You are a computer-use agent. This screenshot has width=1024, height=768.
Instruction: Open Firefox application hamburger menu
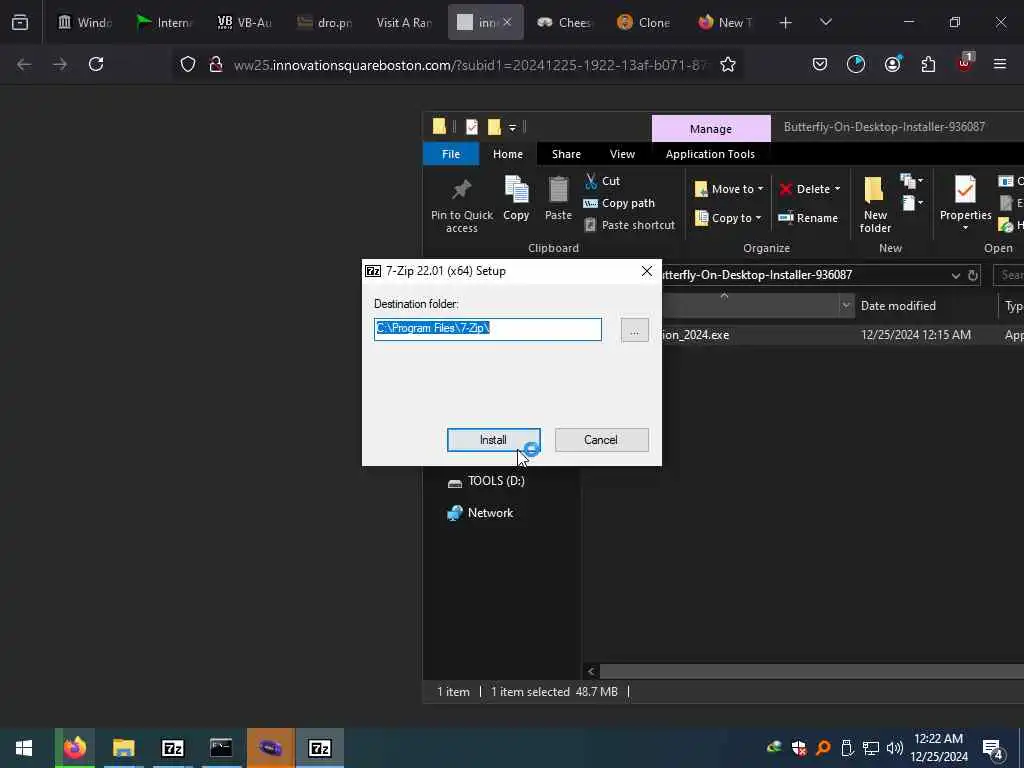pos(1000,64)
